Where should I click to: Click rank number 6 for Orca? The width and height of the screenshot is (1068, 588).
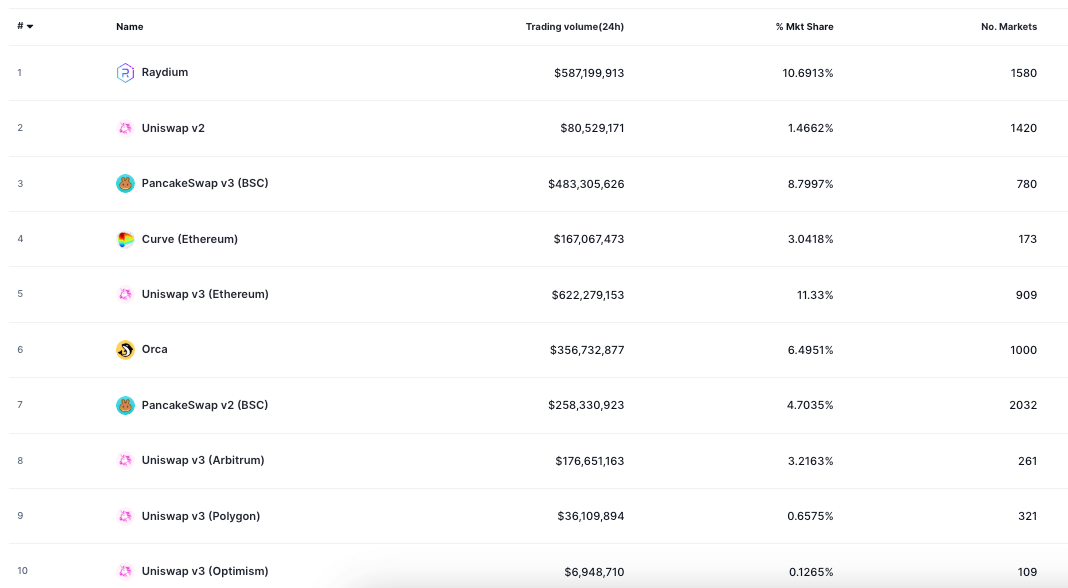tap(20, 350)
